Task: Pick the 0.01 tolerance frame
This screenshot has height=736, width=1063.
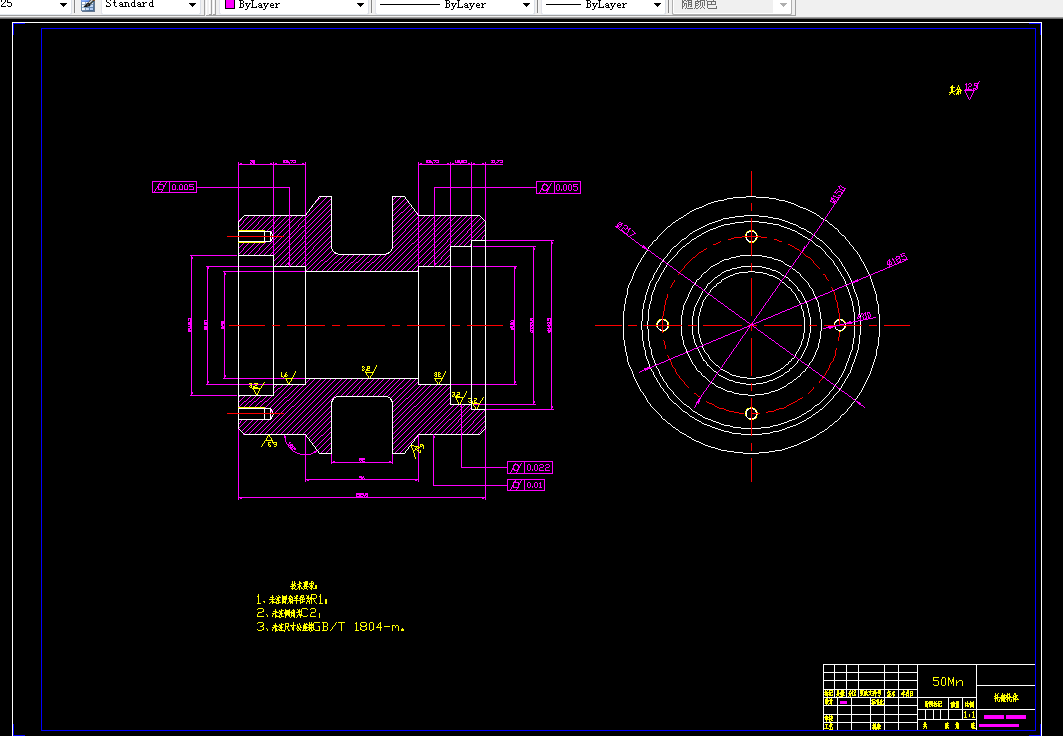Action: coord(526,485)
